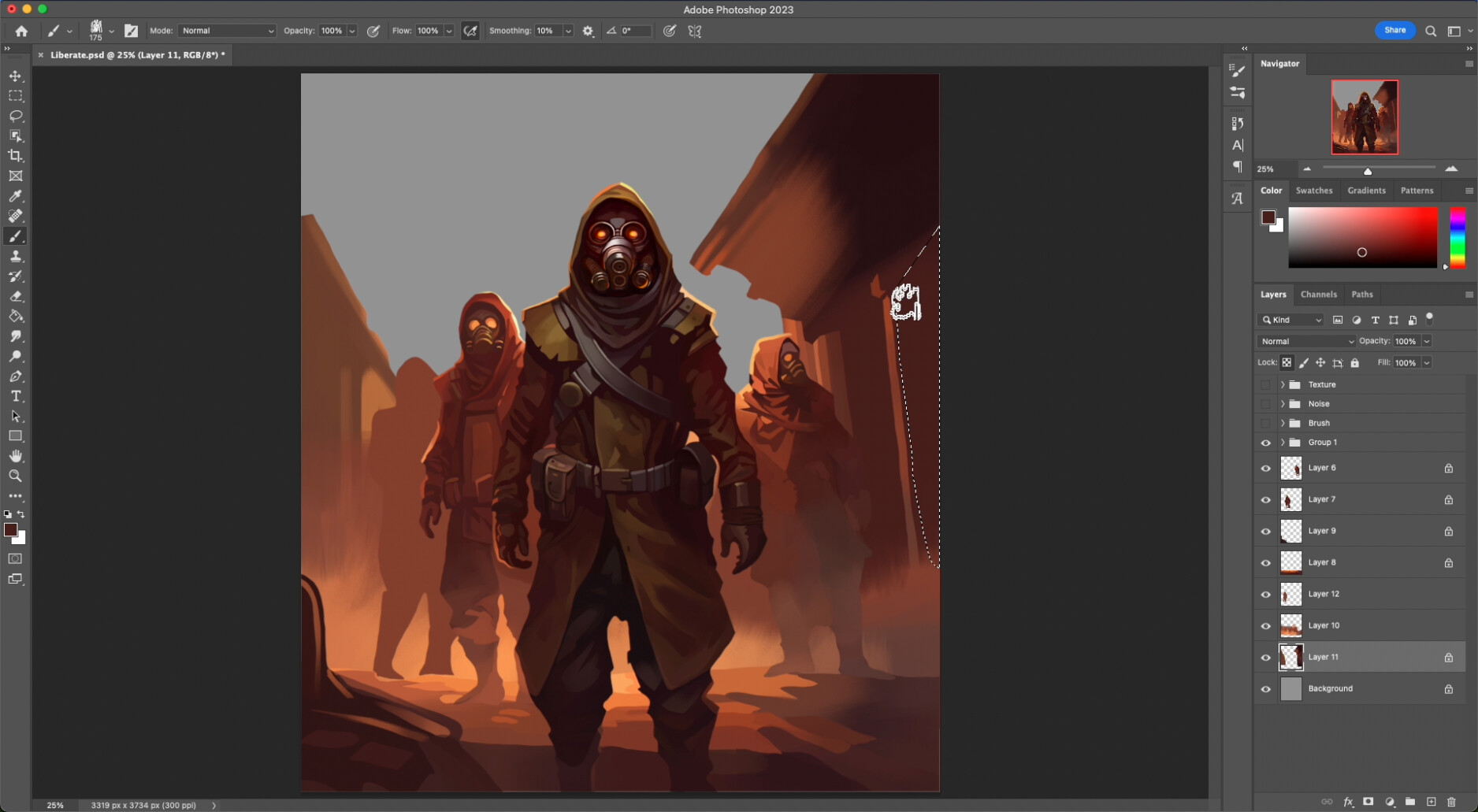Click the Share button
The height and width of the screenshot is (812, 1478).
point(1394,31)
